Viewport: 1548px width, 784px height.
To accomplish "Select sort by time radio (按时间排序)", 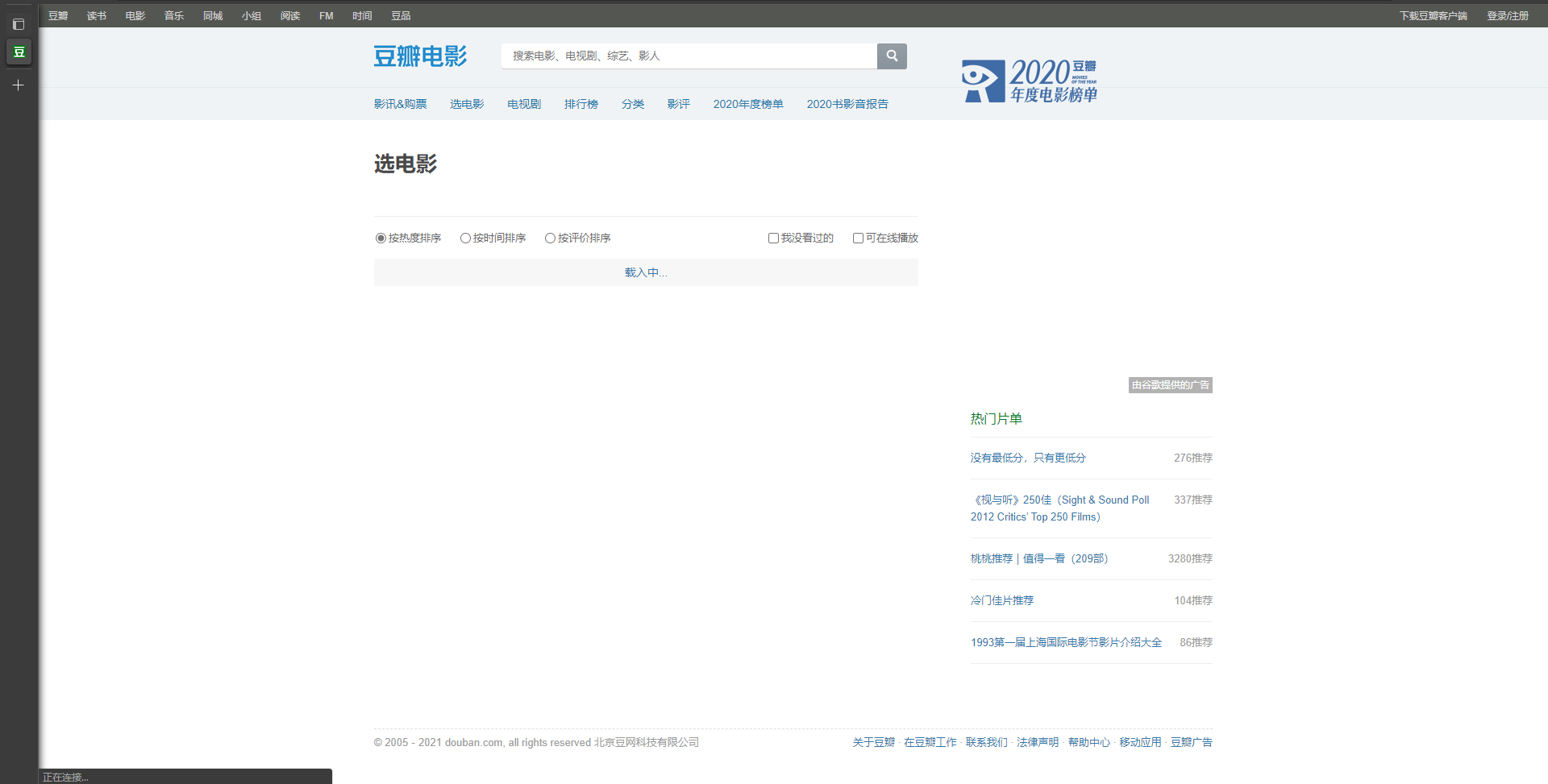I will click(465, 238).
